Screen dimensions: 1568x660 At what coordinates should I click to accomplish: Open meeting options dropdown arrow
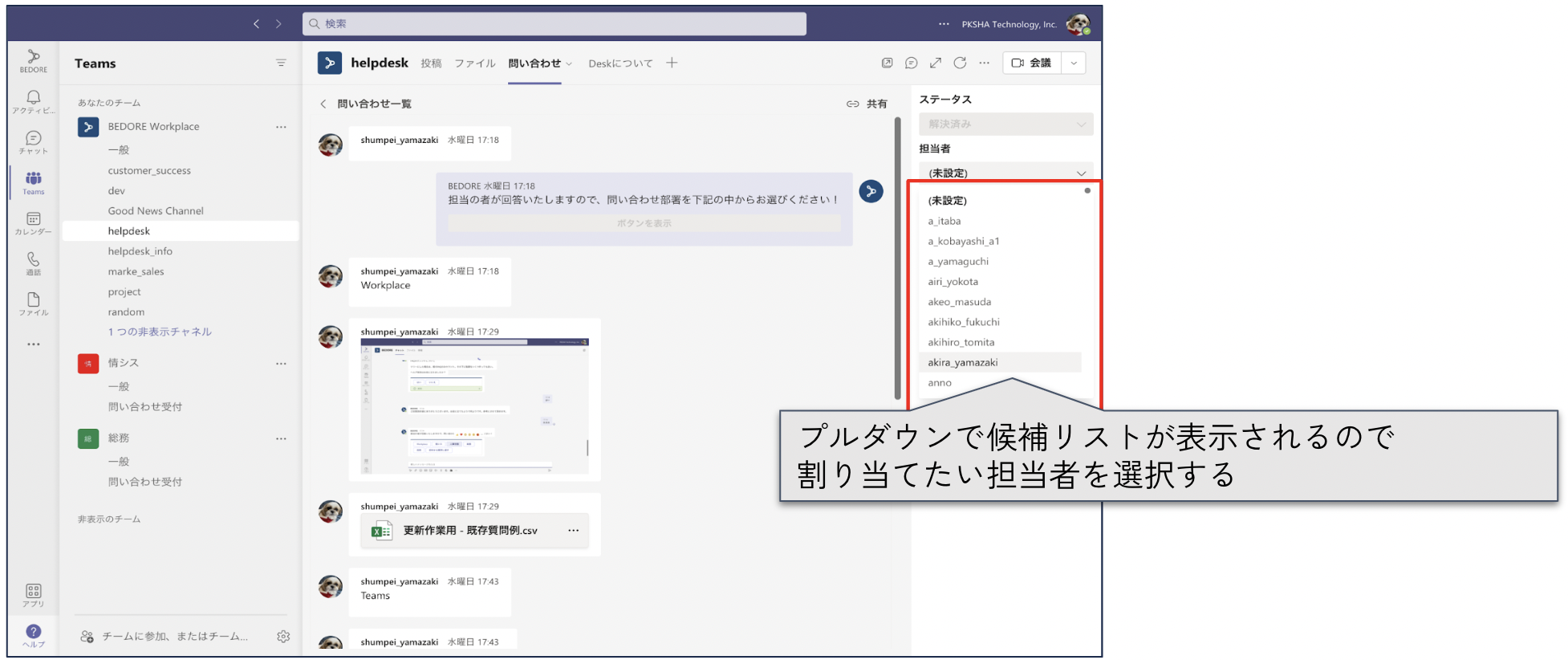pos(1074,63)
